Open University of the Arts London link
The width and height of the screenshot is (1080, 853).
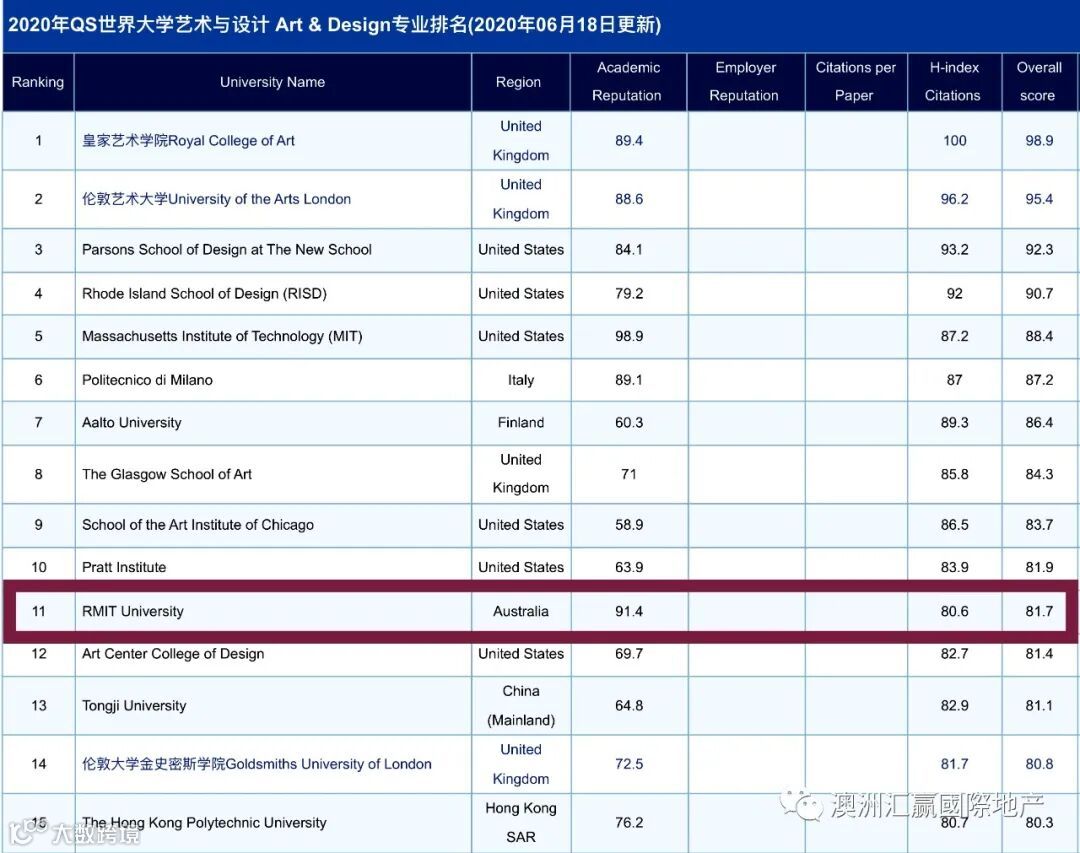tap(216, 199)
